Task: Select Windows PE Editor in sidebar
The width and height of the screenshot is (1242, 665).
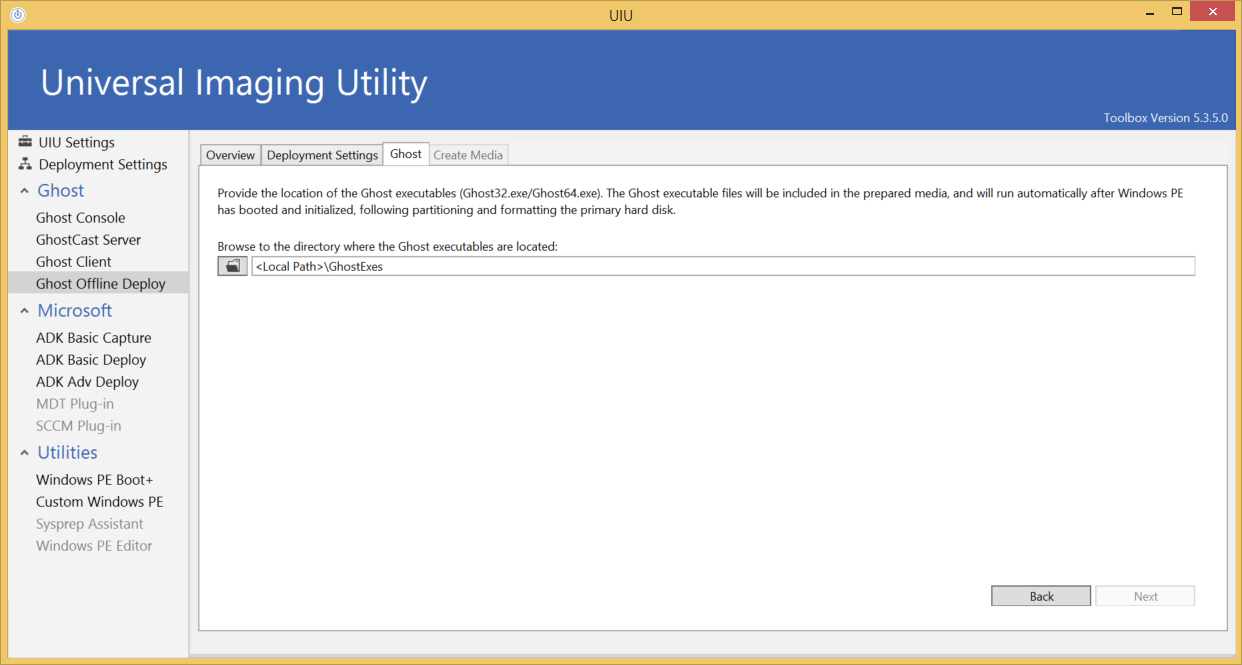Action: tap(95, 546)
